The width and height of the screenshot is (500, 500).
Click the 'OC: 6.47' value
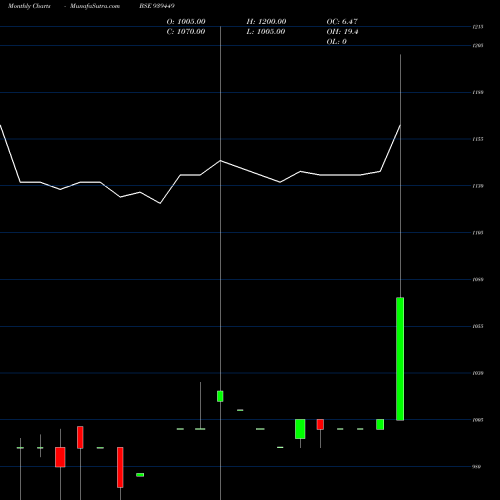click(x=342, y=22)
